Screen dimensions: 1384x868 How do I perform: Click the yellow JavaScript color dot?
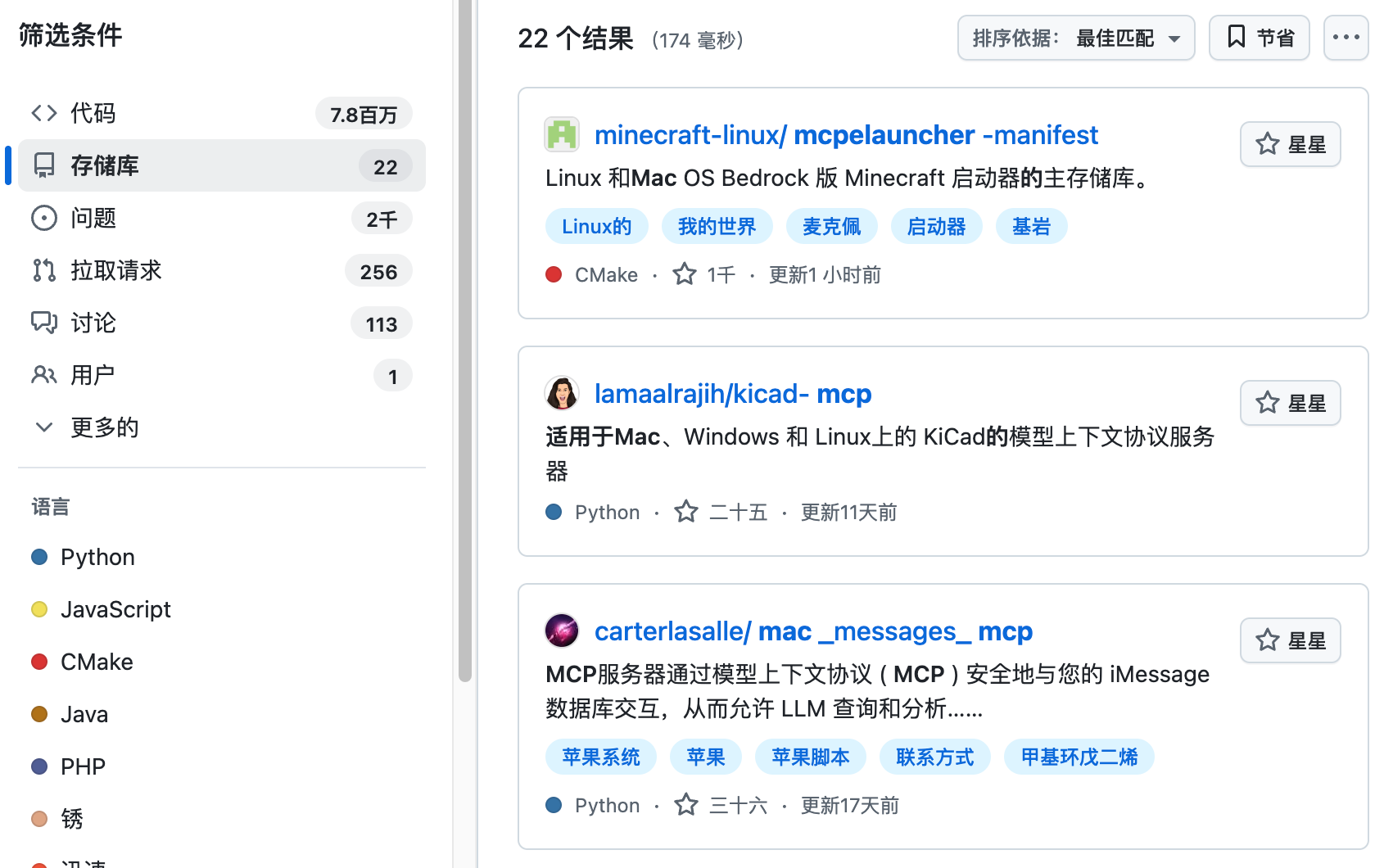coord(39,609)
